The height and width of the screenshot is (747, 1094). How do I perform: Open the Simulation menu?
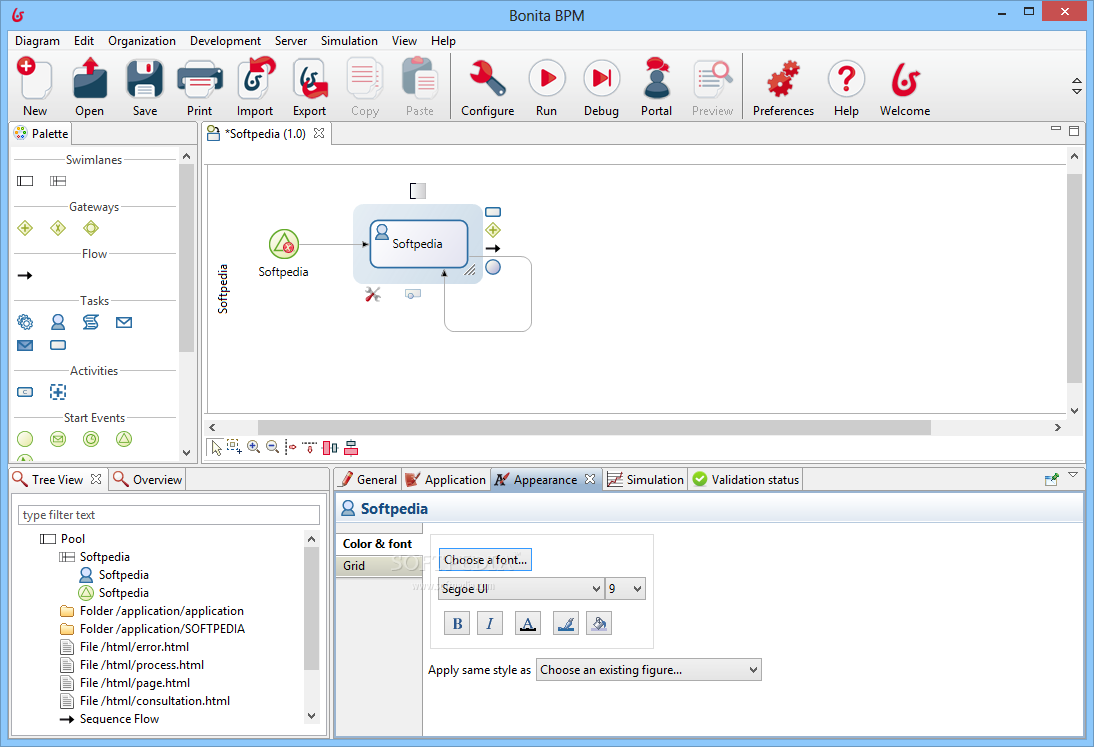pos(349,40)
